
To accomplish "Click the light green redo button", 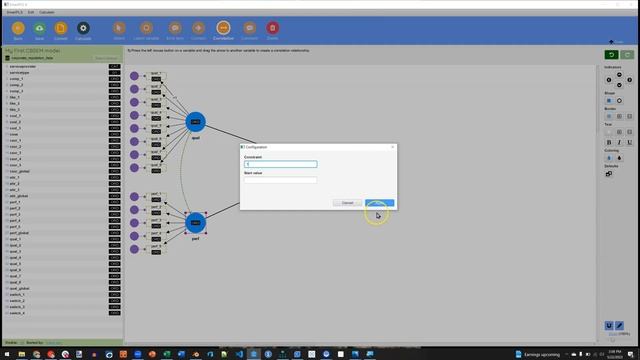I will tap(627, 55).
